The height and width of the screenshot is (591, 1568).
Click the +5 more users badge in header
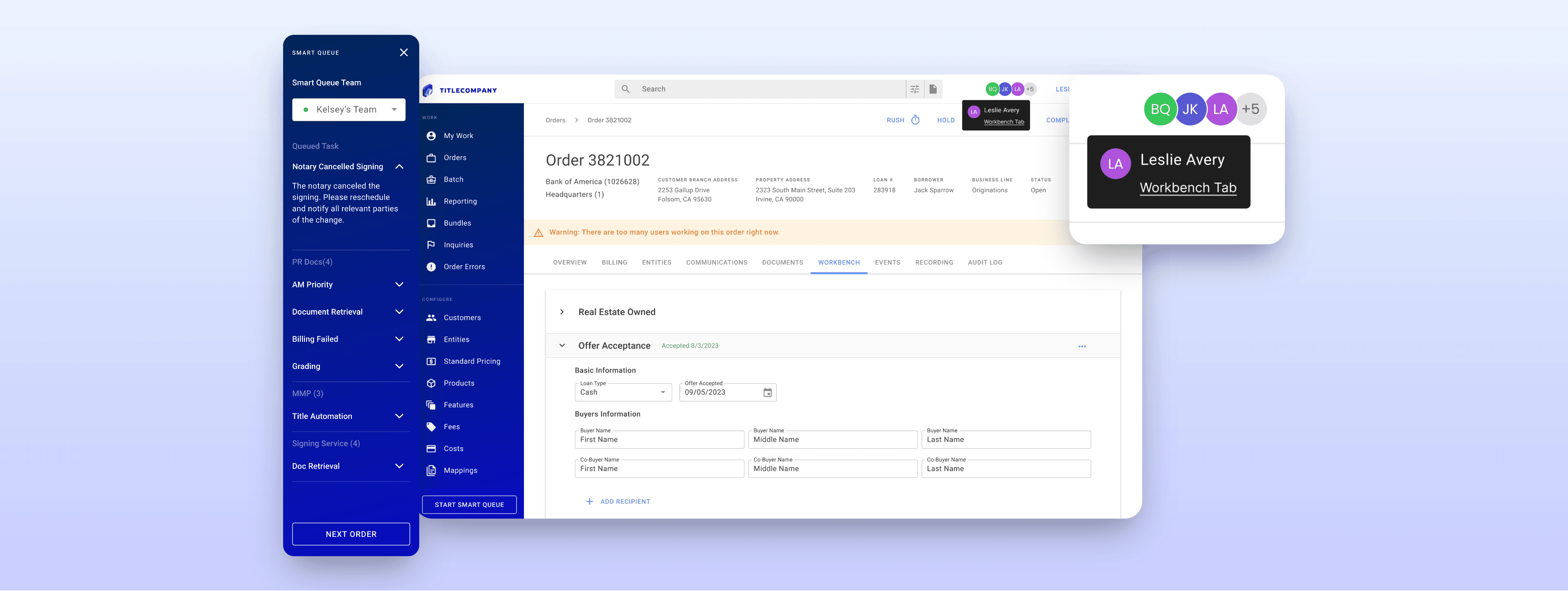[1030, 89]
